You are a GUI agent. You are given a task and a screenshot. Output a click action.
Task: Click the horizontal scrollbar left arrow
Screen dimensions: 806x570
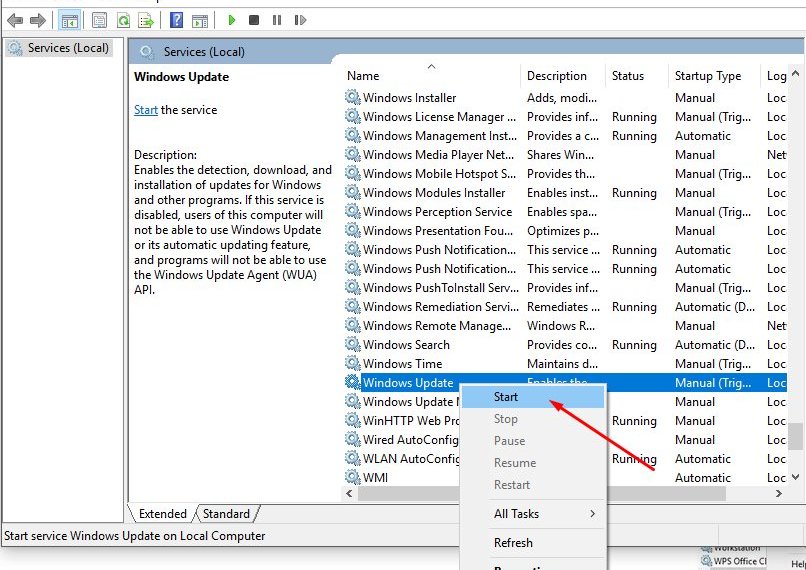(349, 493)
